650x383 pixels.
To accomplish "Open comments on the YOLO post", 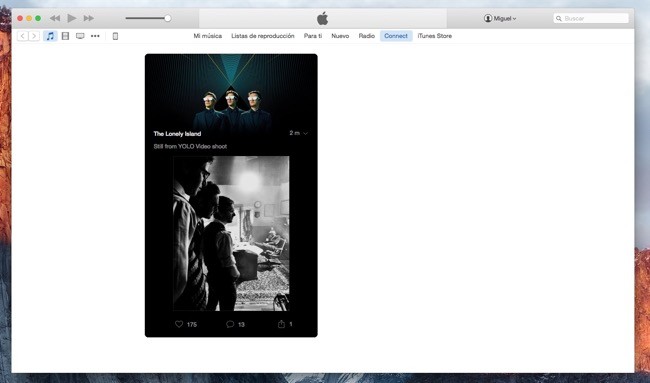I will coord(230,324).
